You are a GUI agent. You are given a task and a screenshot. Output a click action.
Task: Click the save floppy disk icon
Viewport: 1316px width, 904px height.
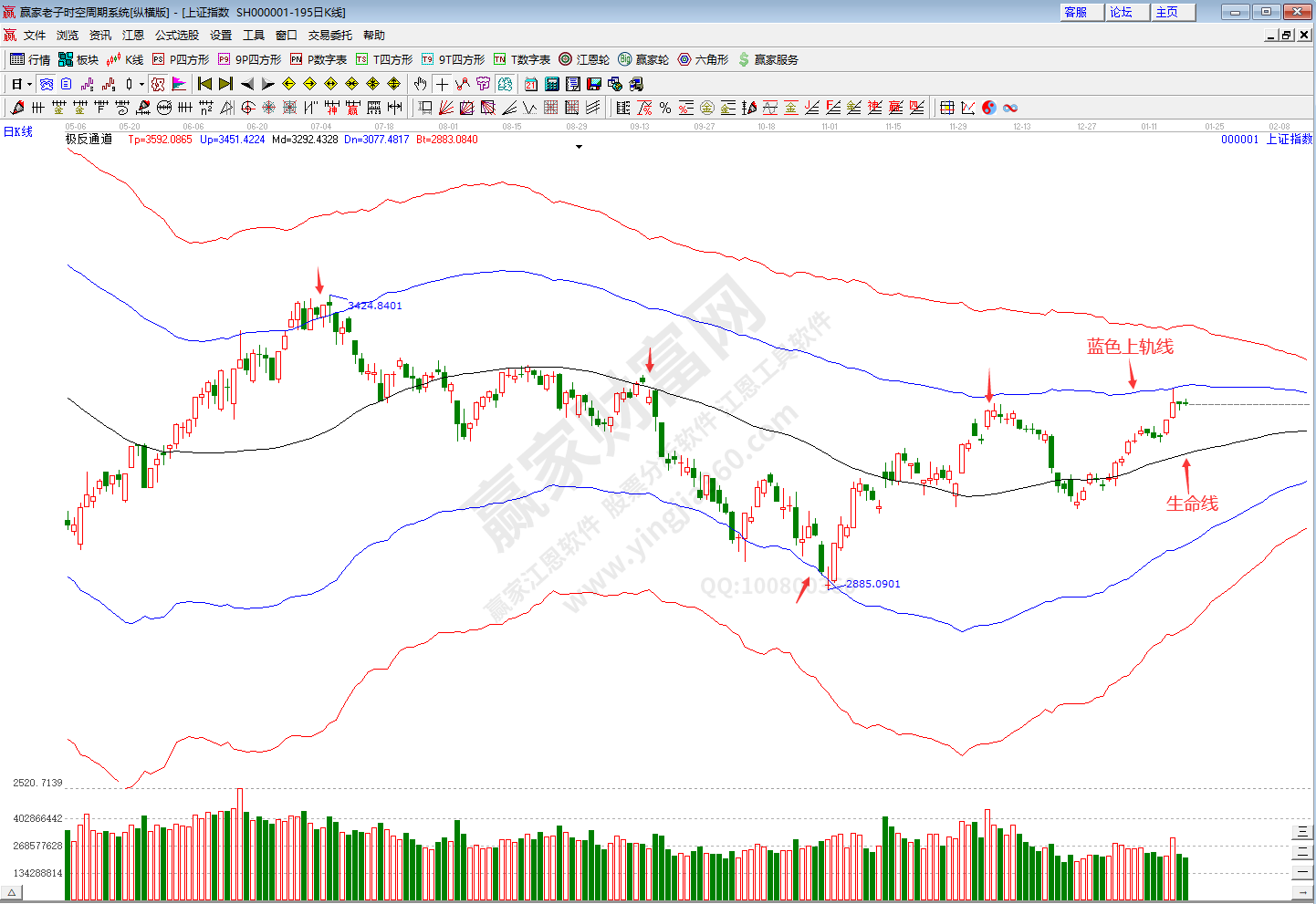point(594,84)
